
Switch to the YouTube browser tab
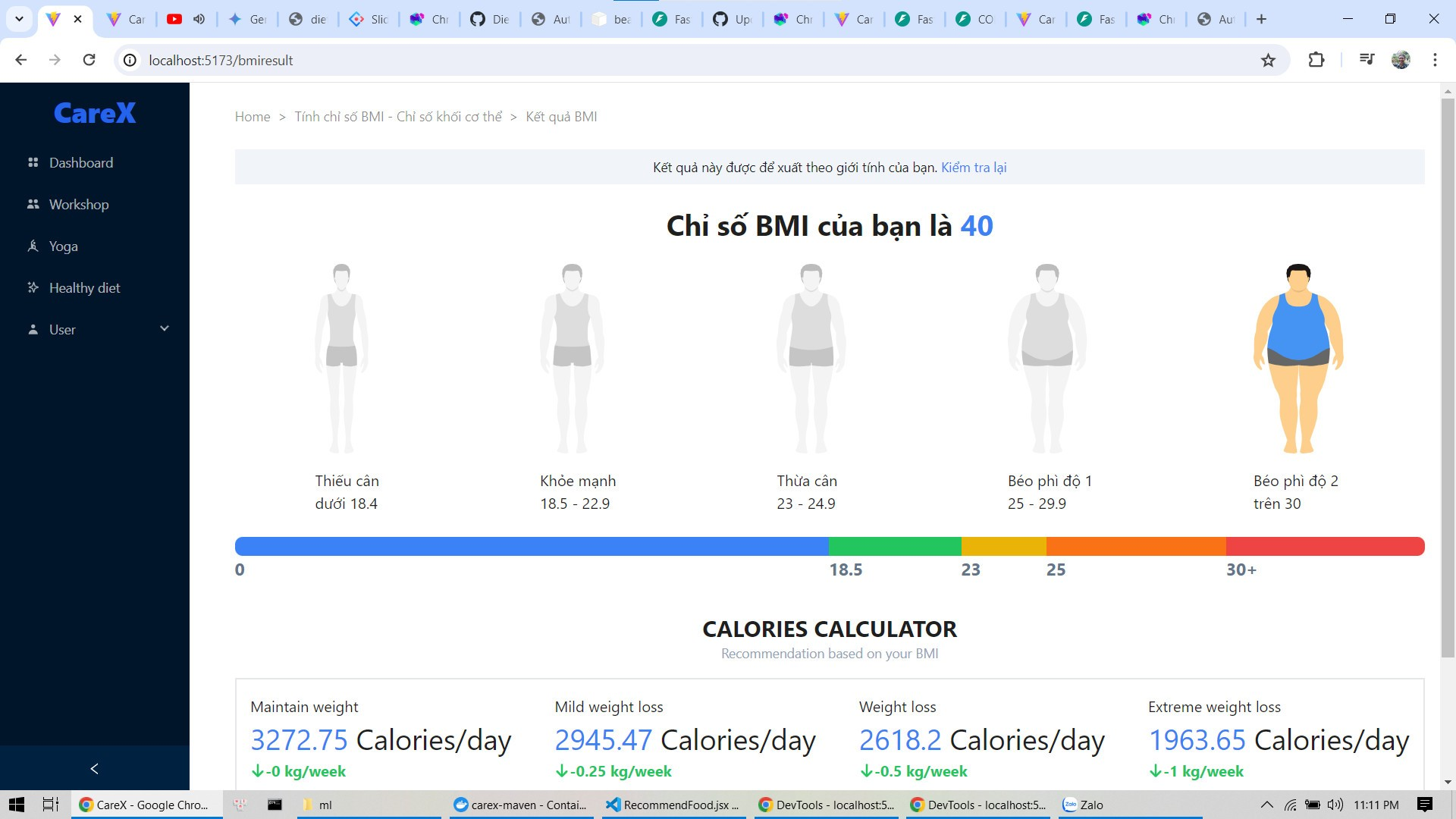[174, 19]
